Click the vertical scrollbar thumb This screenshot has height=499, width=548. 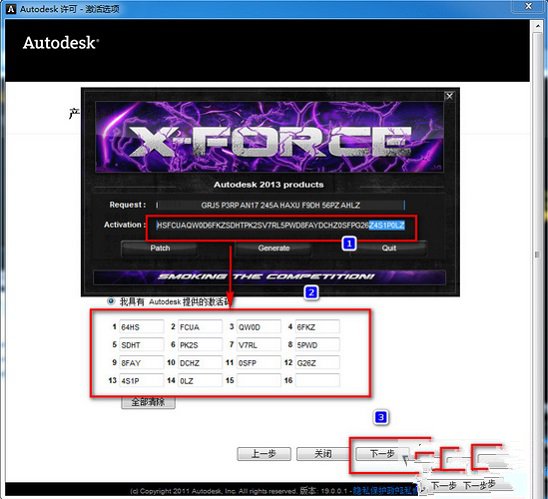coord(537,255)
